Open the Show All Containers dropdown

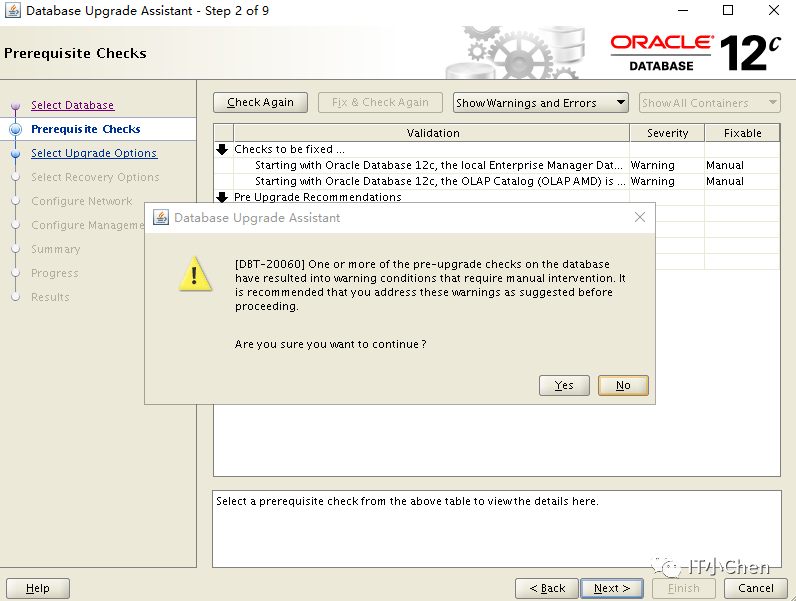pyautogui.click(x=709, y=103)
